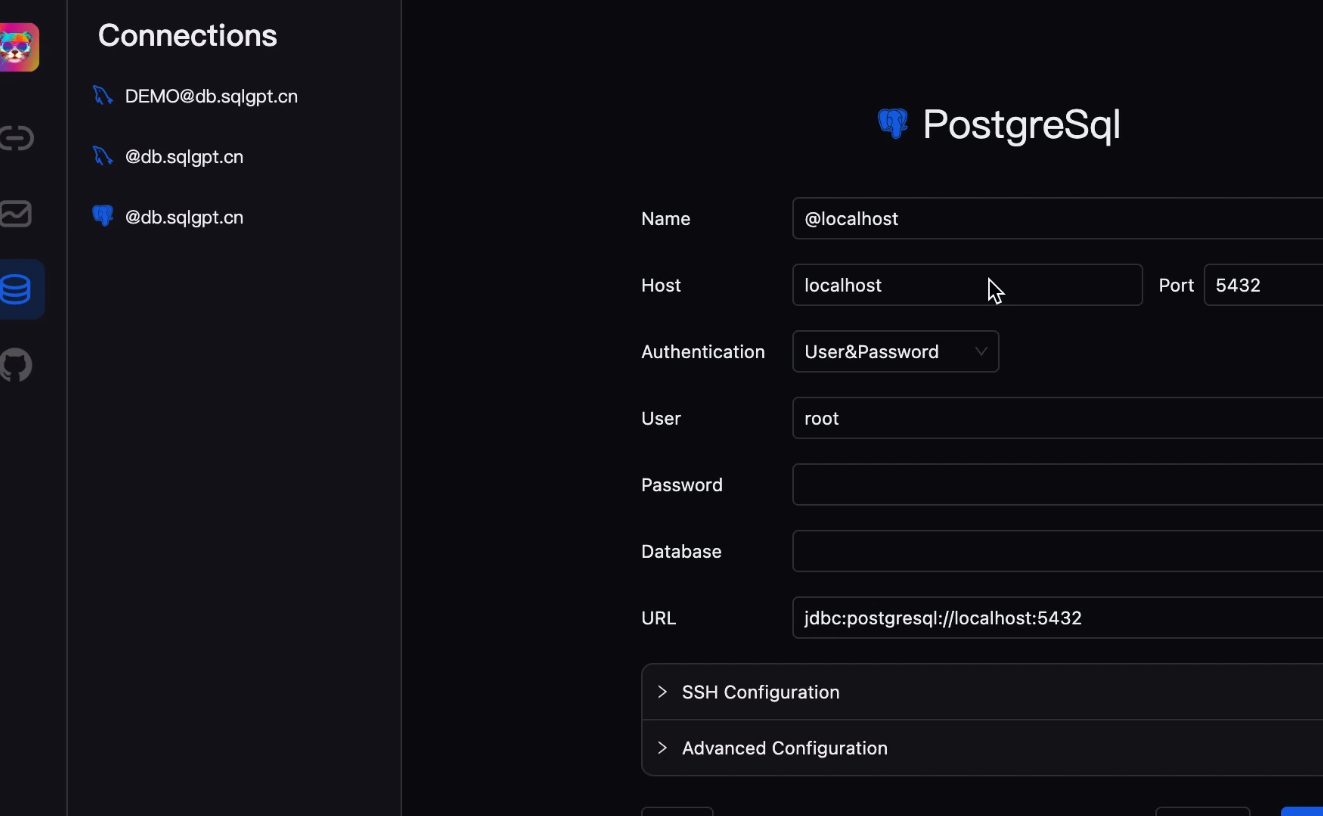Click the URL label
Image resolution: width=1323 pixels, height=816 pixels.
click(658, 618)
